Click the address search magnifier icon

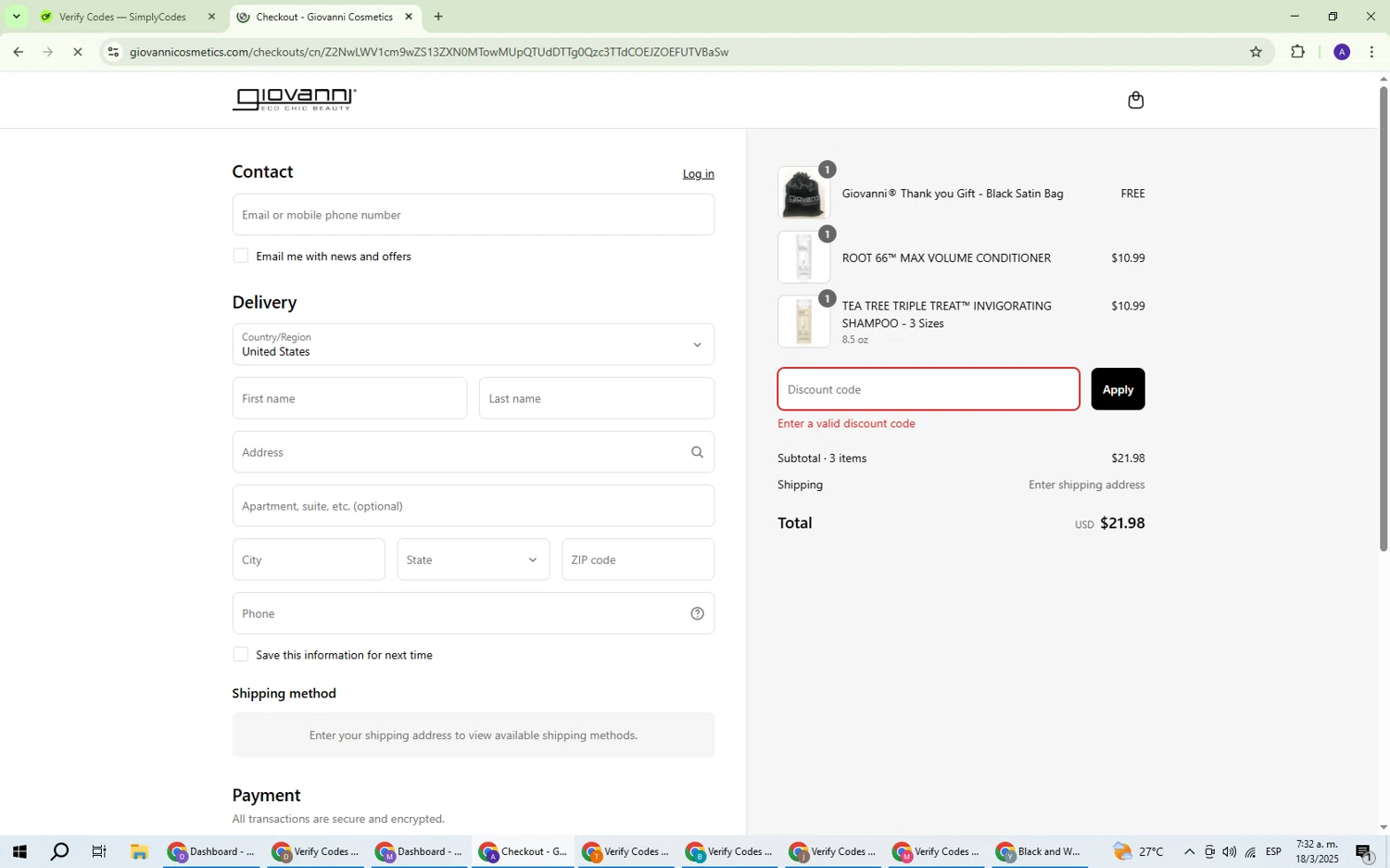point(697,452)
